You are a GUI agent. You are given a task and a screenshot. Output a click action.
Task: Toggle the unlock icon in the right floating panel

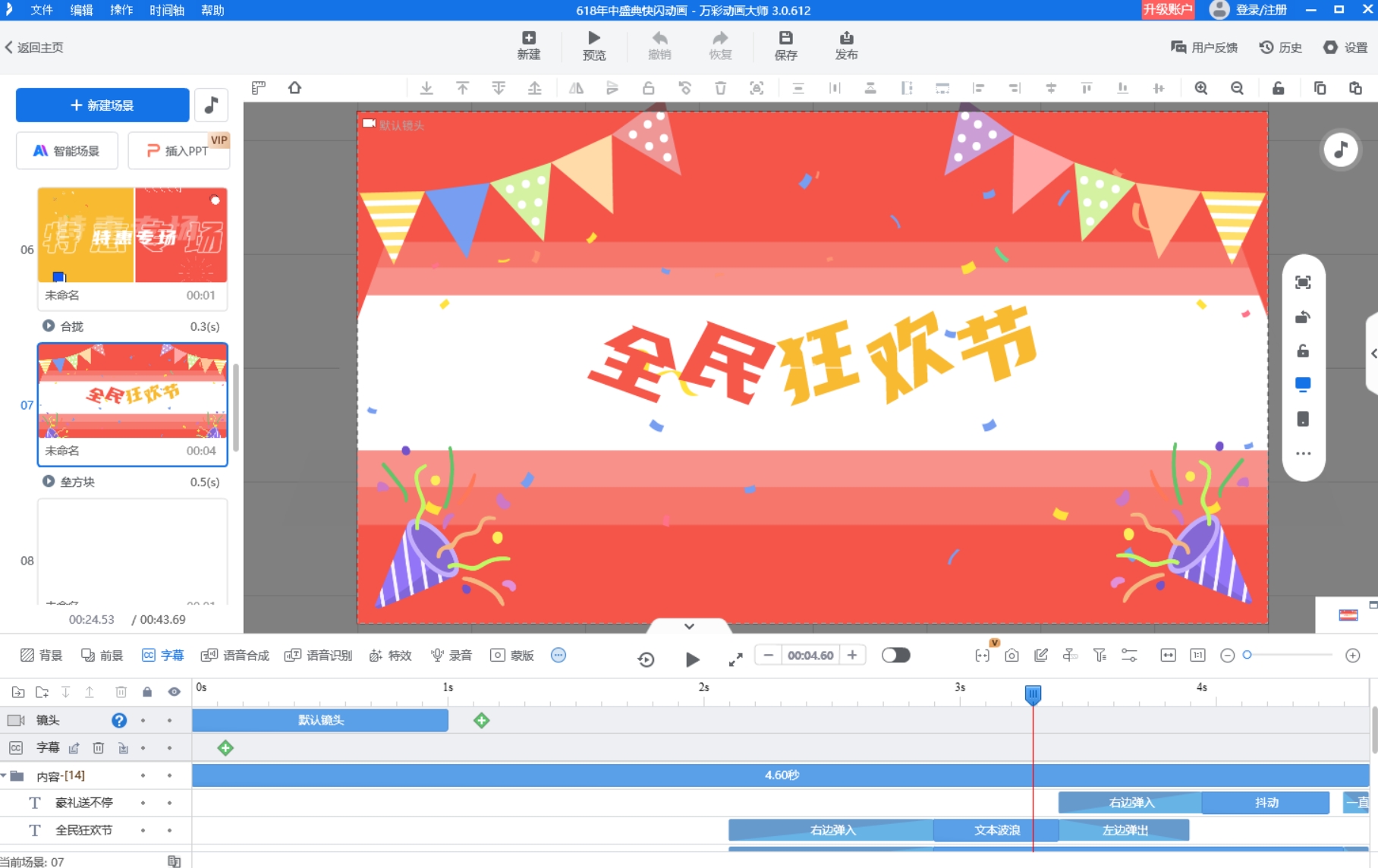[x=1303, y=351]
